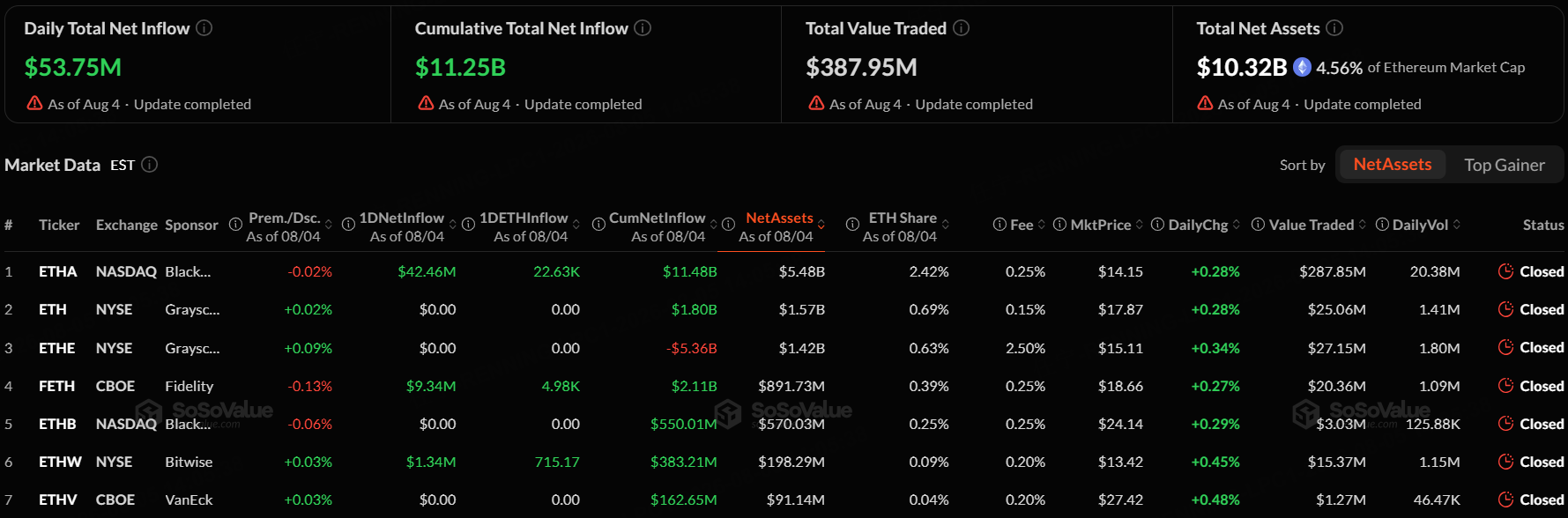Viewport: 1568px width, 518px height.
Task: Sort by Value Traded column arrows
Action: [x=1363, y=225]
